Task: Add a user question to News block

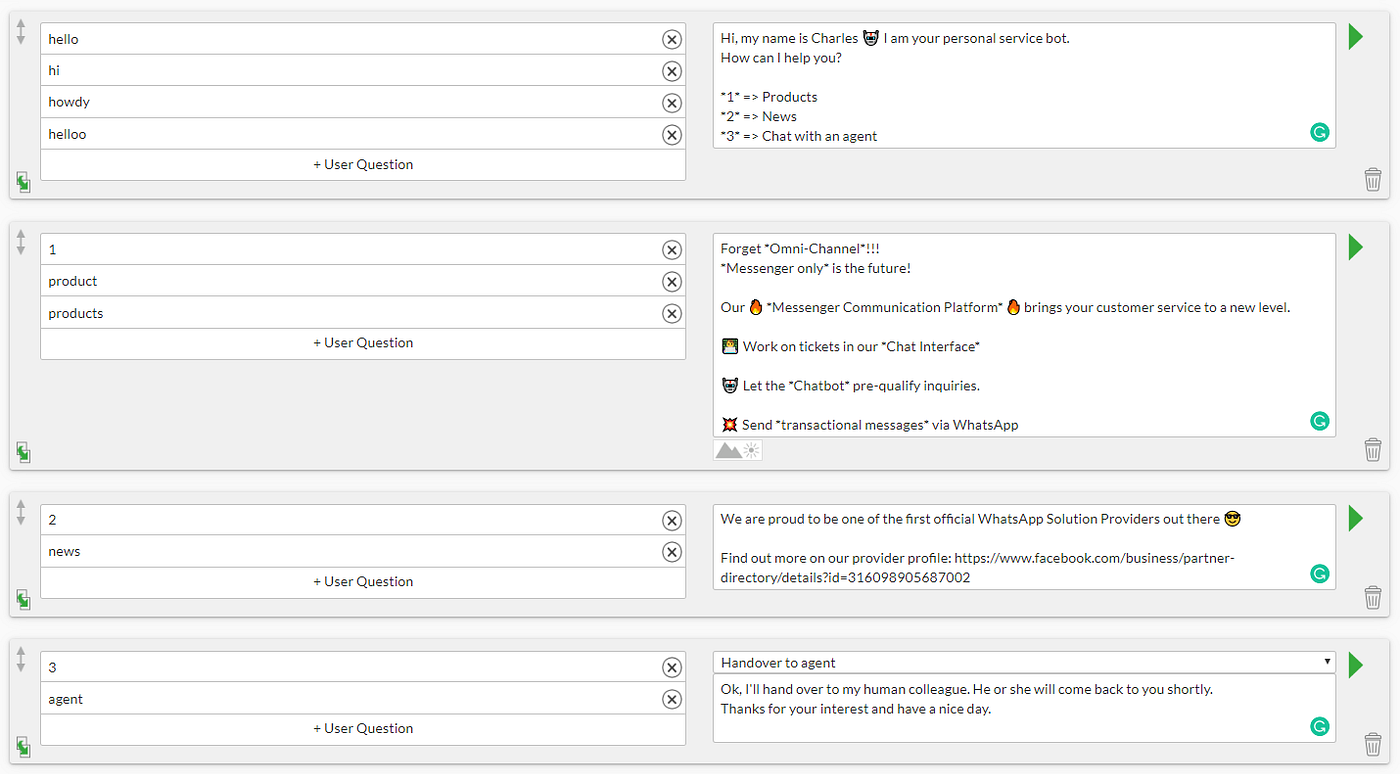Action: [363, 582]
